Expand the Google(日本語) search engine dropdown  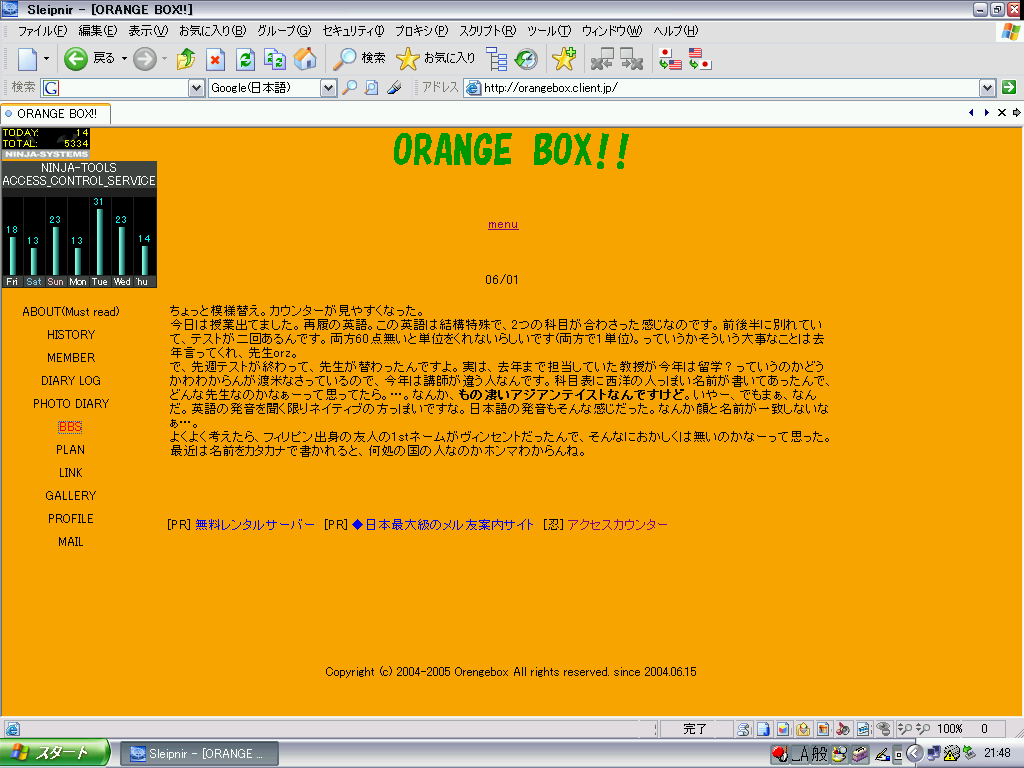pos(328,88)
